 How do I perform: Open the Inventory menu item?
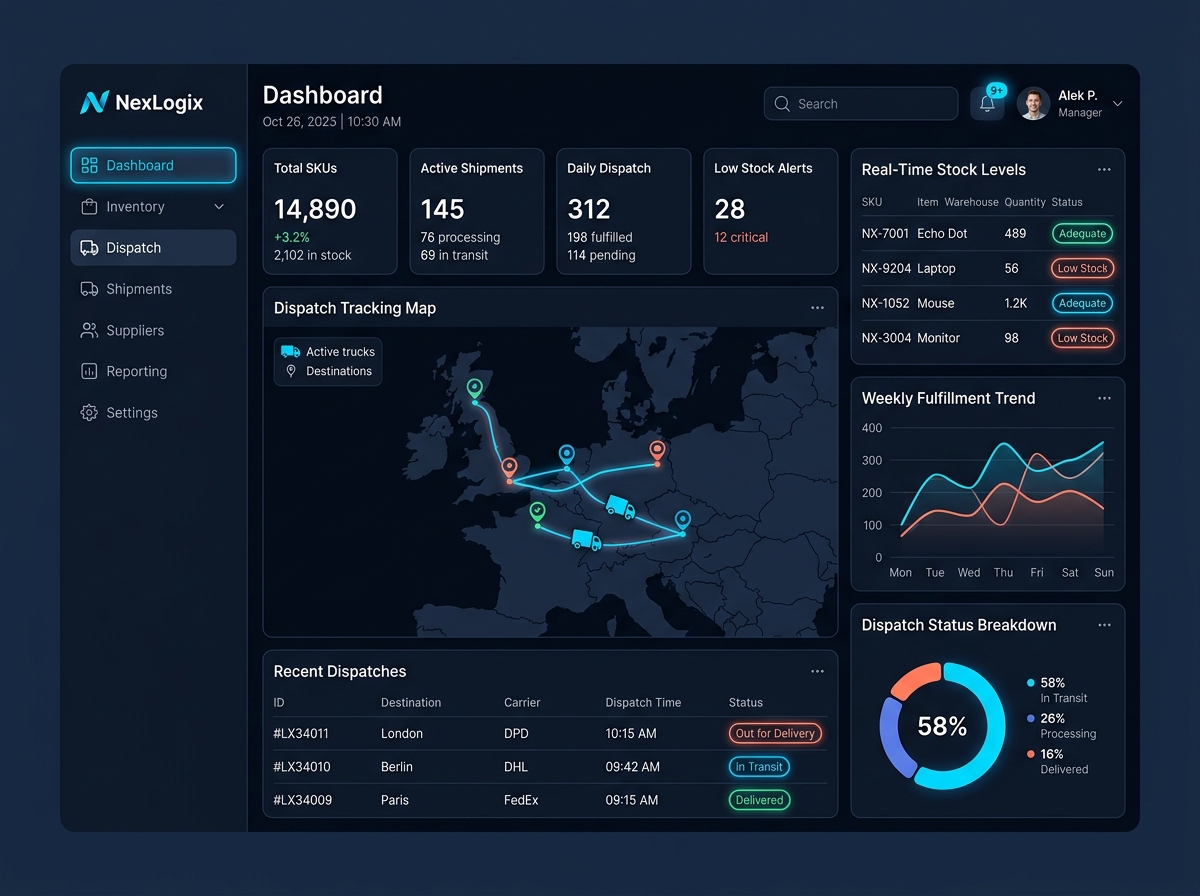[153, 207]
